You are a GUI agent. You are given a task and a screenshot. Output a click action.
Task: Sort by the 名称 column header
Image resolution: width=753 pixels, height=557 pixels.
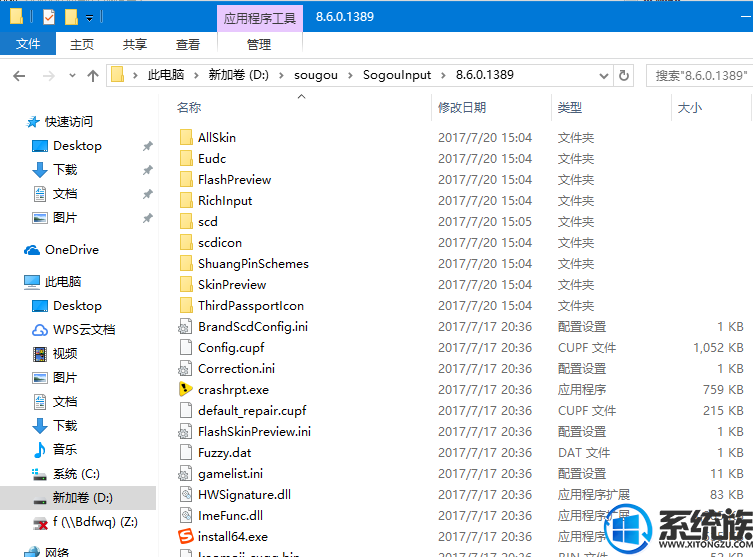tap(189, 108)
